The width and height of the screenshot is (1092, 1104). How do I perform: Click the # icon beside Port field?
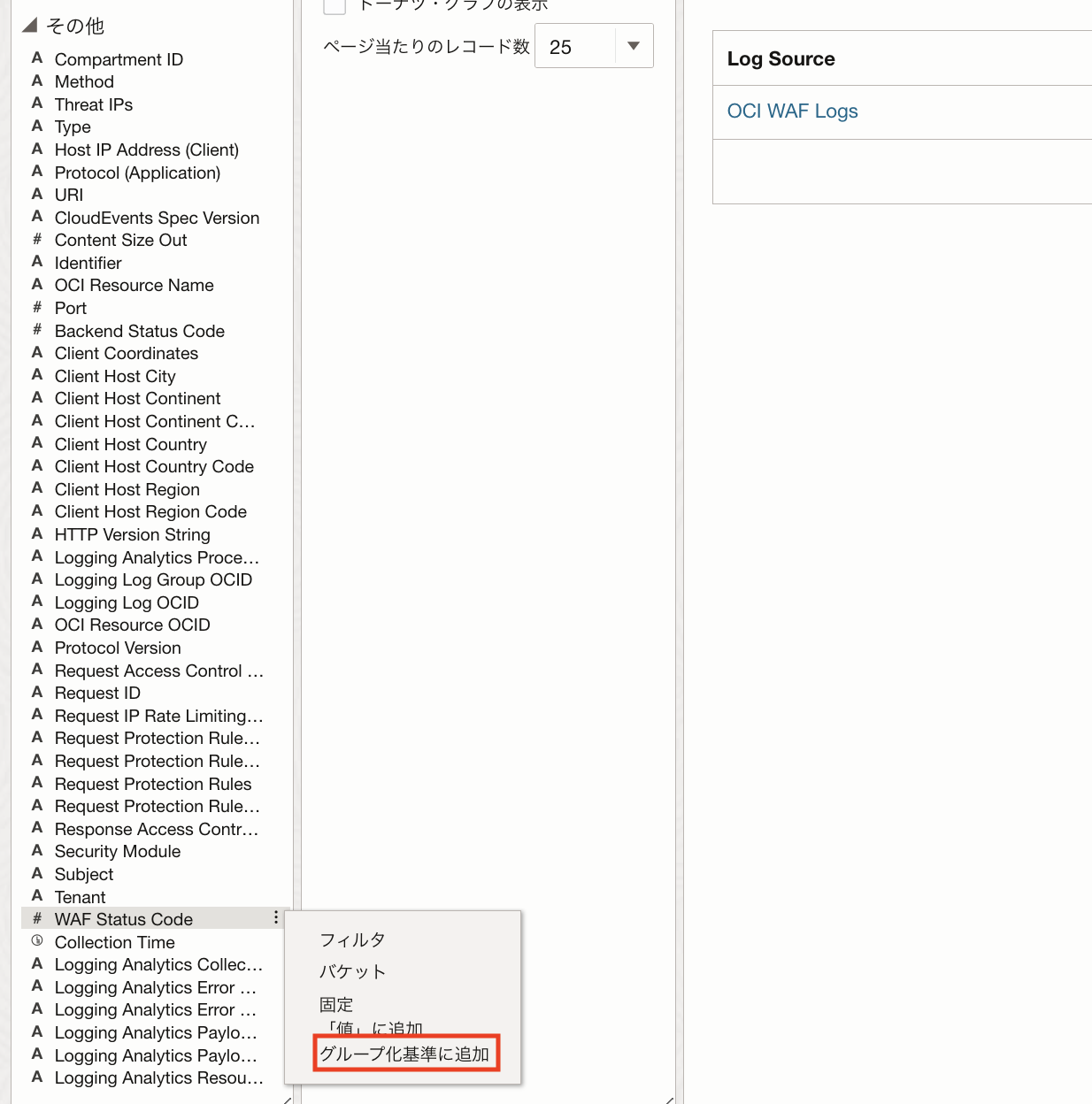pyautogui.click(x=37, y=308)
